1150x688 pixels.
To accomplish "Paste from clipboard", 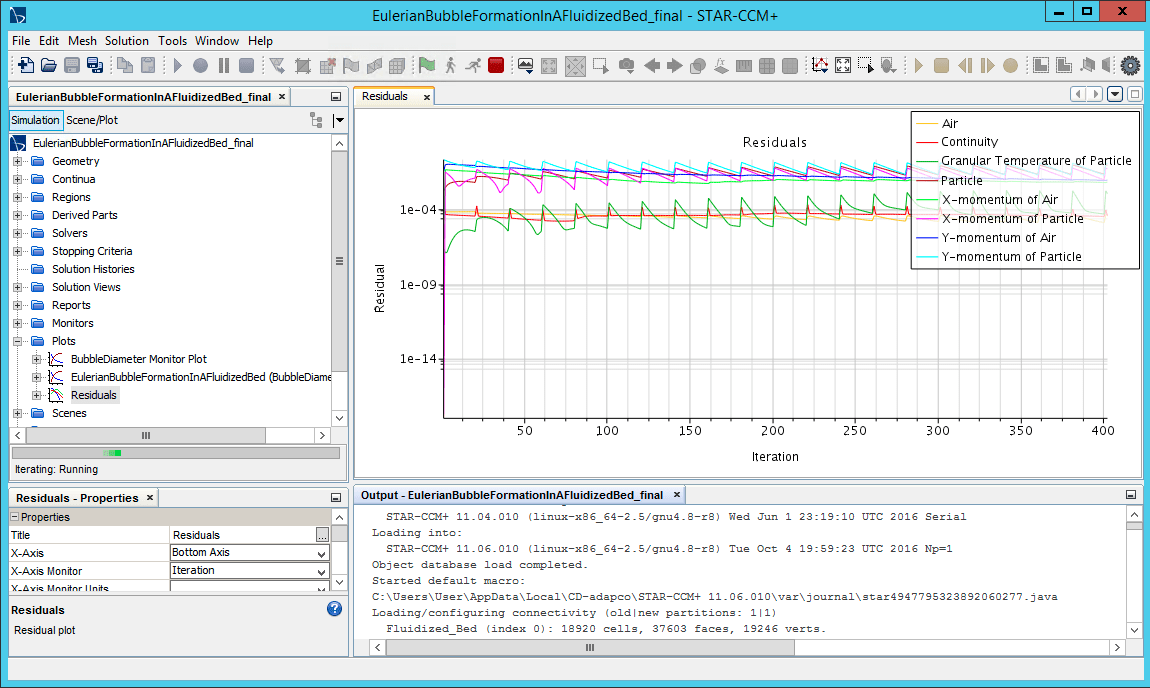I will point(150,66).
